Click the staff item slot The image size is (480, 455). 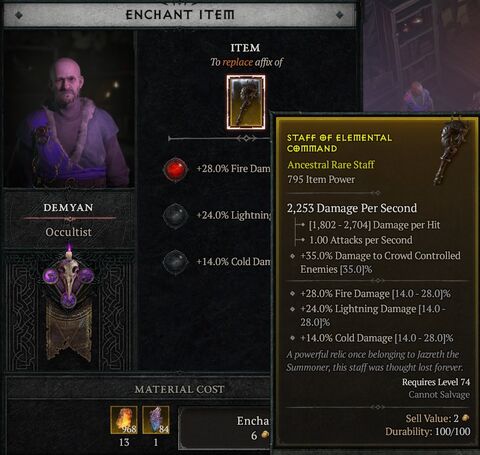[x=246, y=102]
